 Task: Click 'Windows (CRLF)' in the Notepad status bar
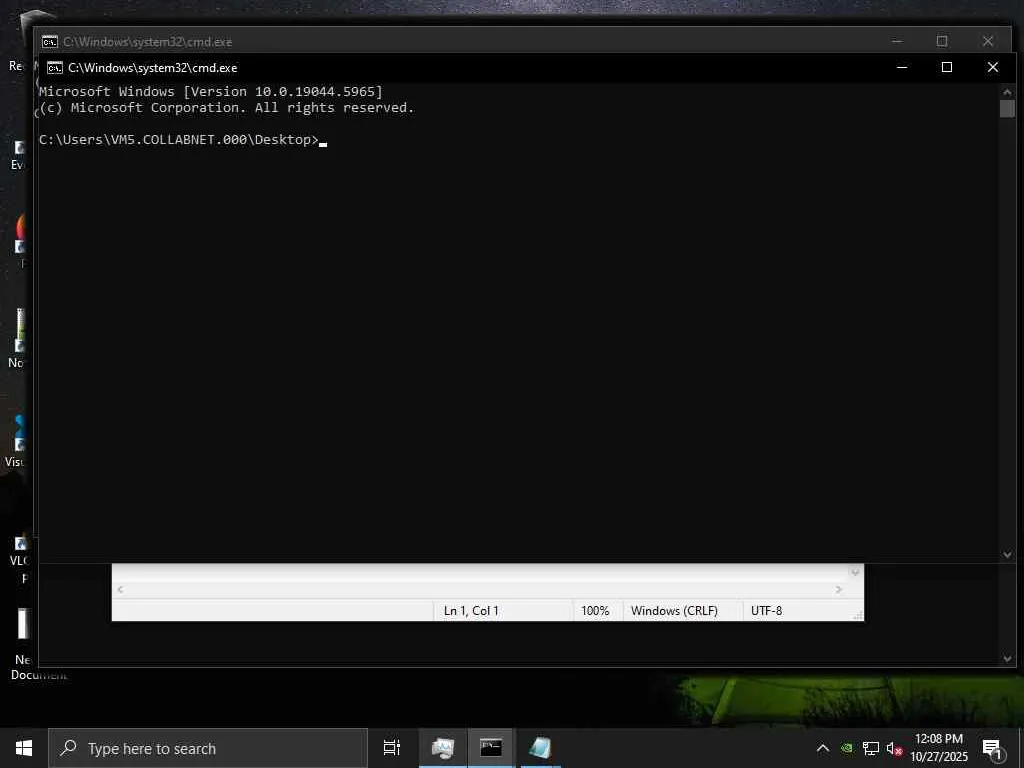[674, 611]
